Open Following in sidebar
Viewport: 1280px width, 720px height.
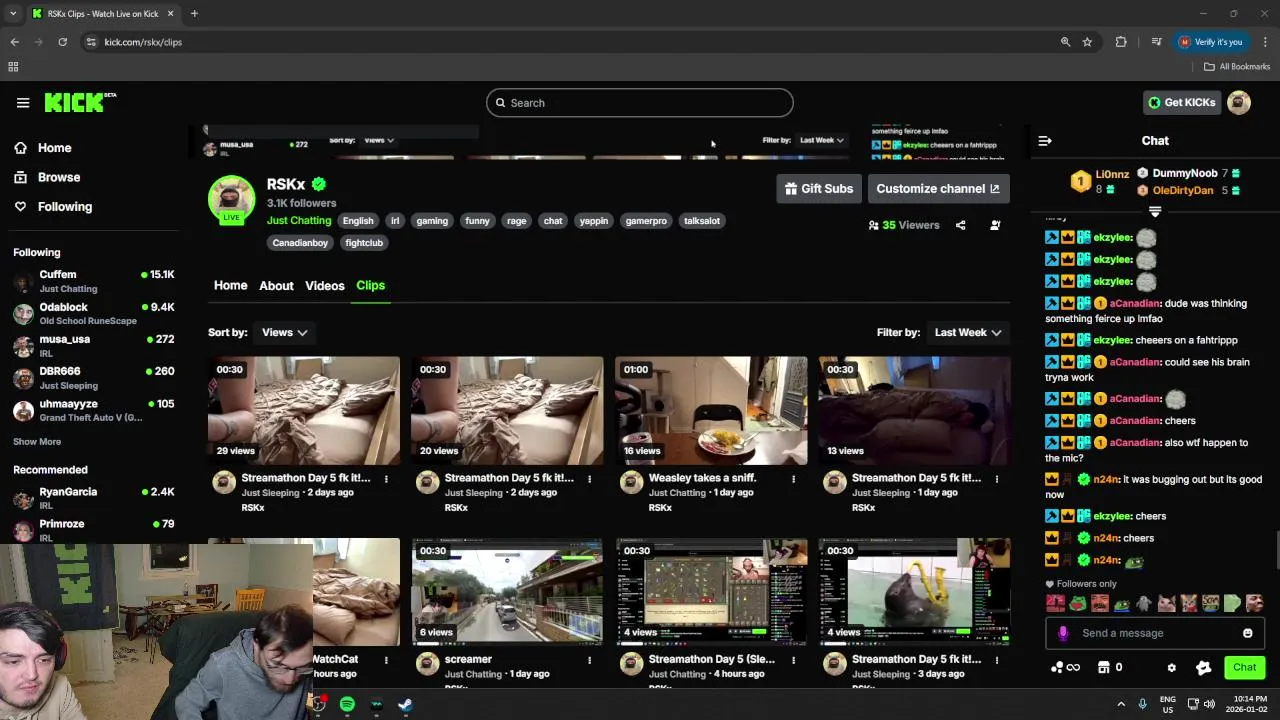[64, 207]
